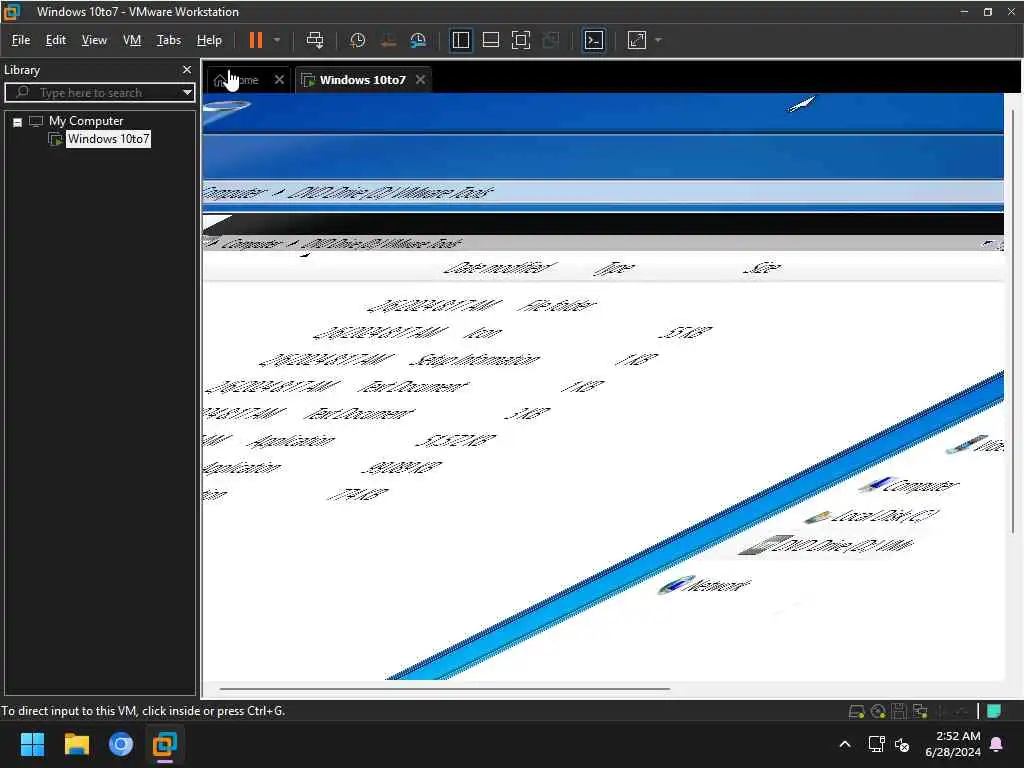Click the skewed Computer item inside the VM

click(909, 485)
